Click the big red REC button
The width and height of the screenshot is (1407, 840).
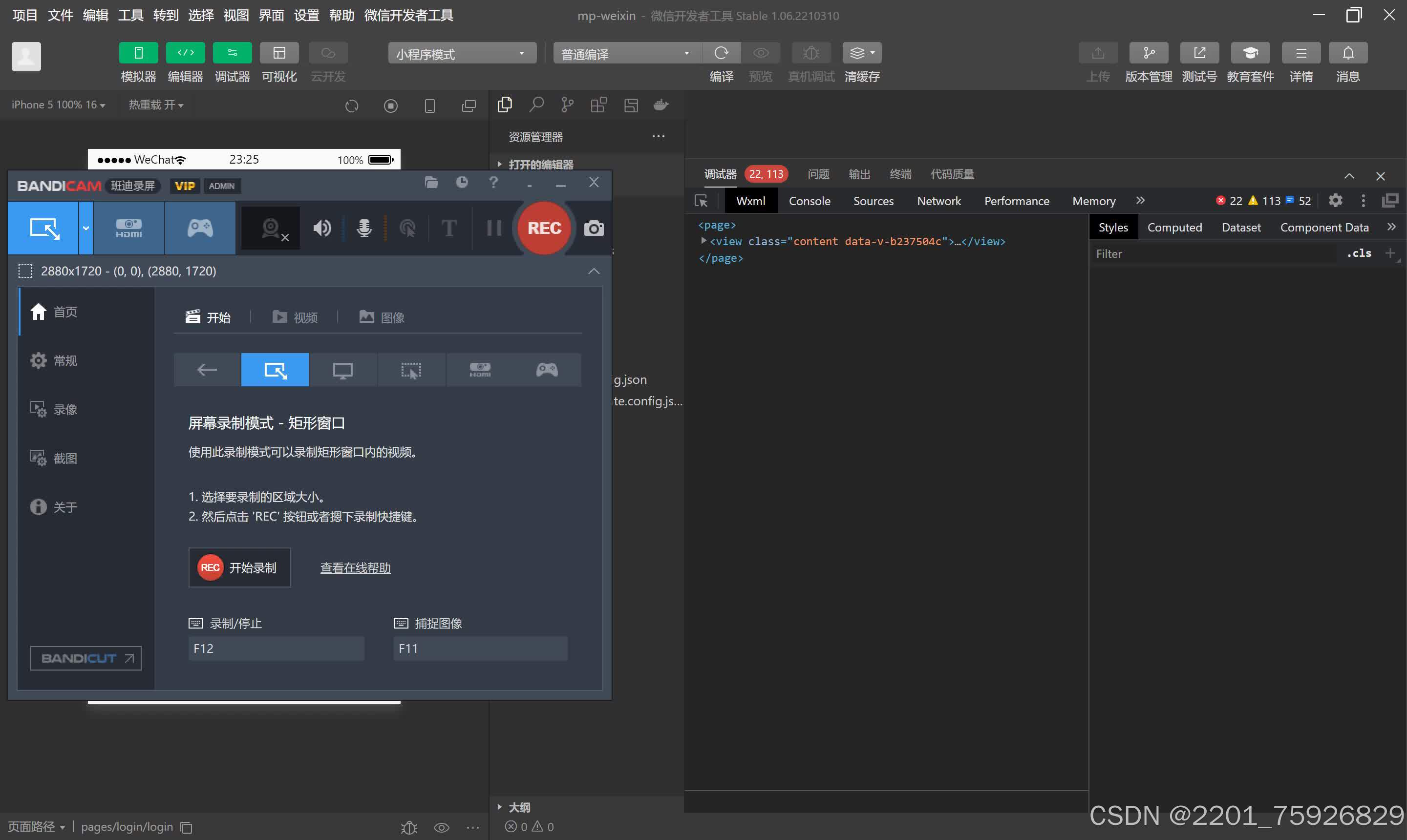click(x=544, y=228)
